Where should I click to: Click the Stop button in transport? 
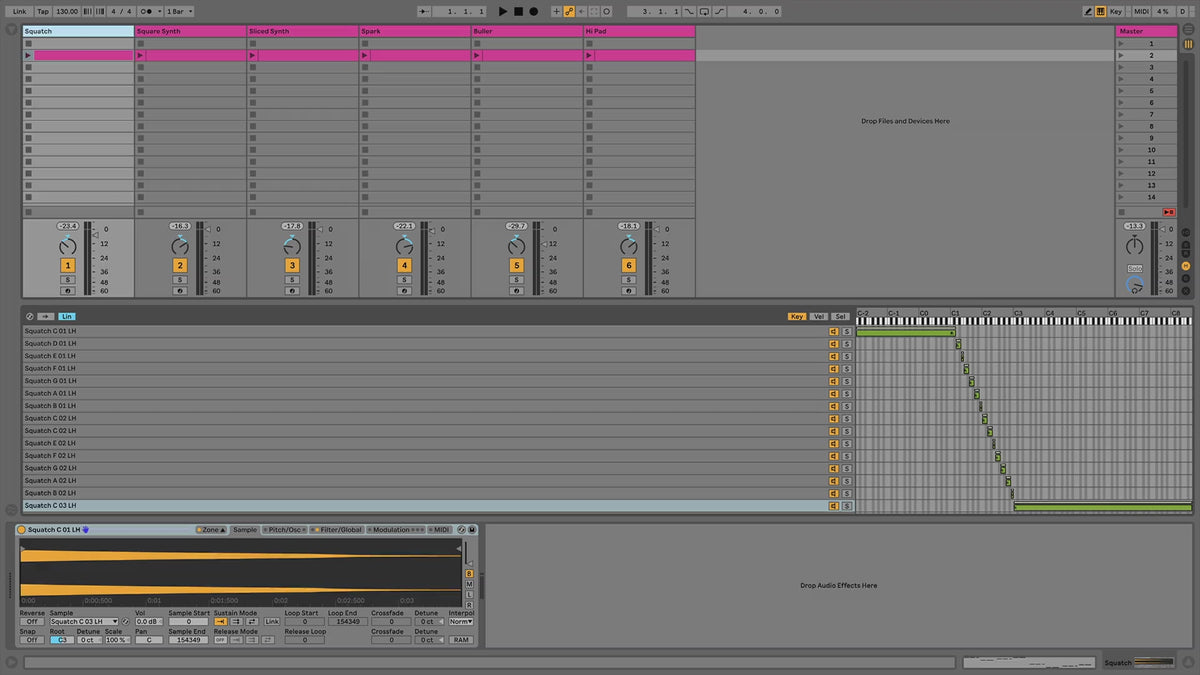coord(518,11)
